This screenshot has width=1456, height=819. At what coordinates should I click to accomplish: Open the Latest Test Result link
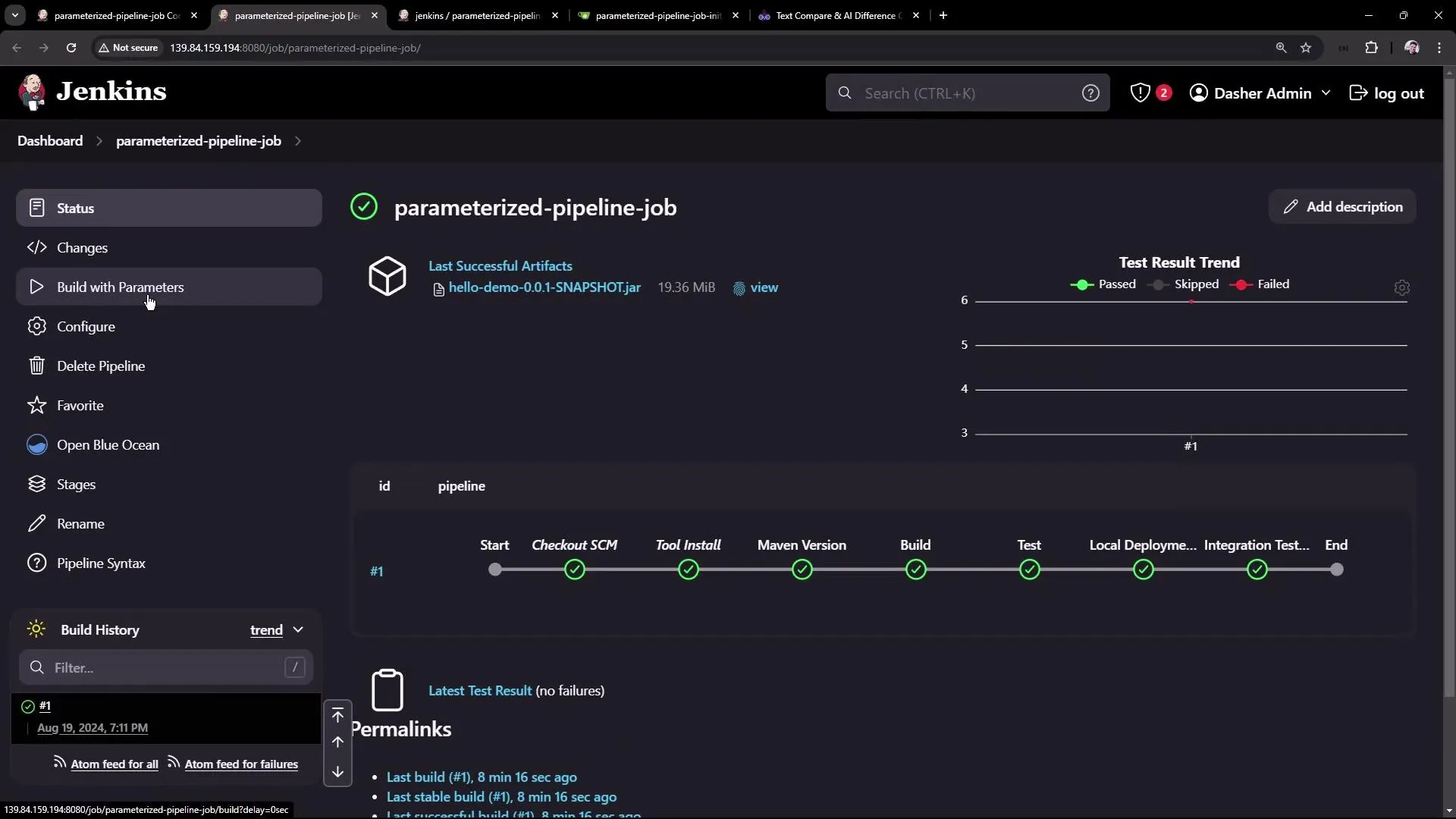(x=480, y=691)
